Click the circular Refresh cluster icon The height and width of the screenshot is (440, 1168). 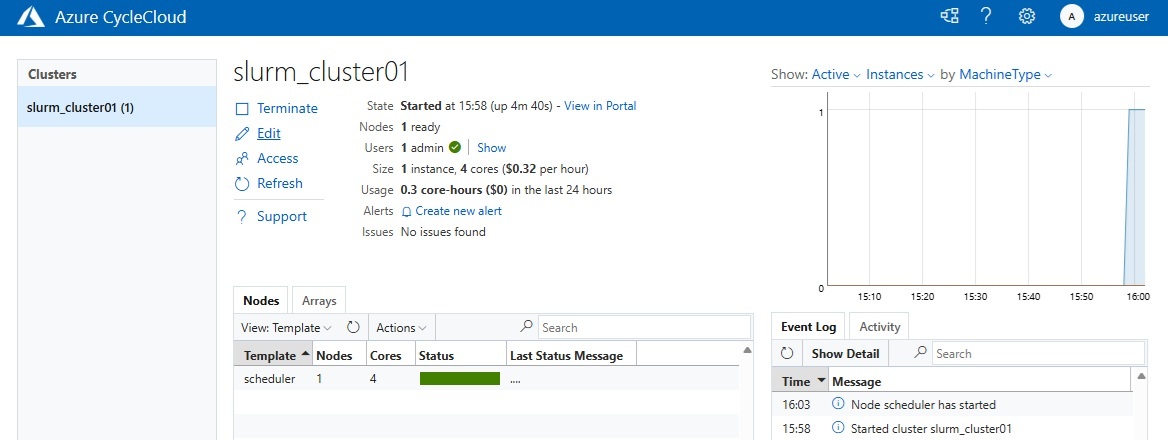[x=242, y=184]
